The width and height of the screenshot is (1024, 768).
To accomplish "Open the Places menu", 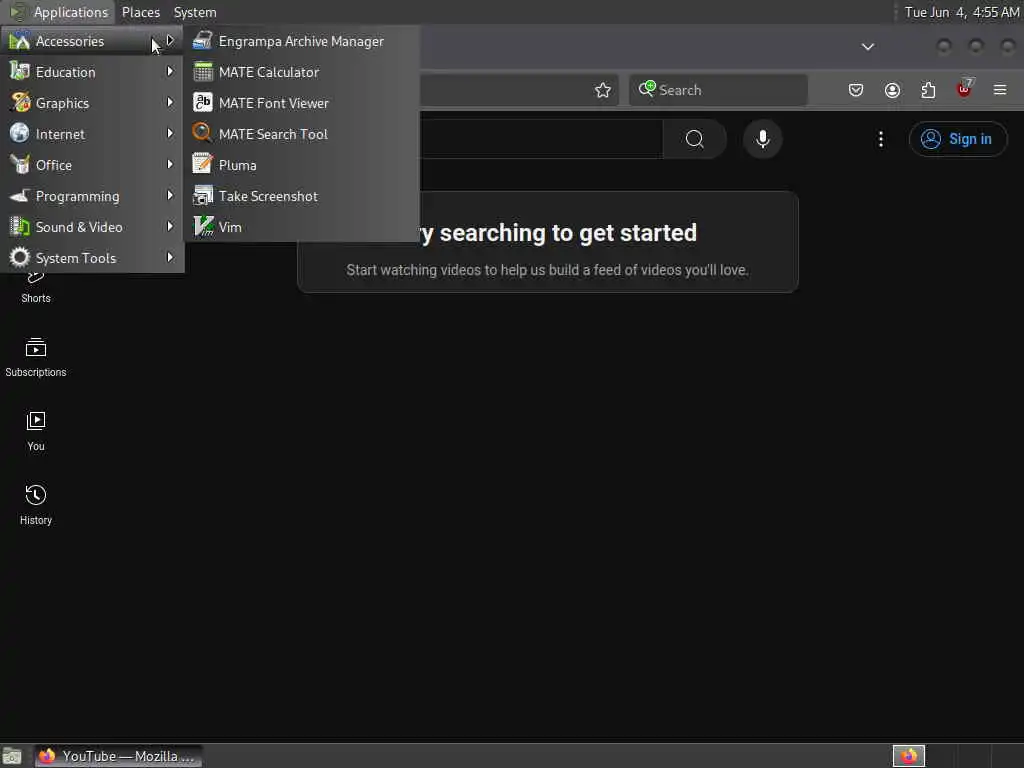I will (140, 12).
